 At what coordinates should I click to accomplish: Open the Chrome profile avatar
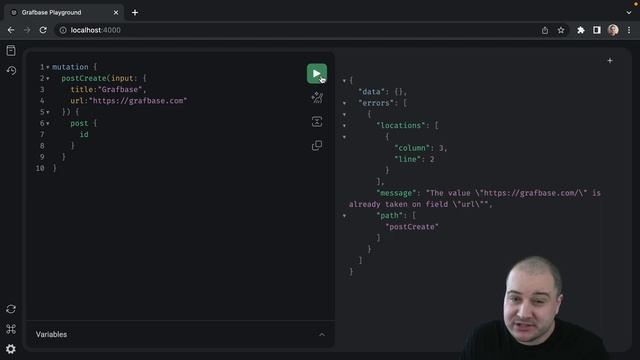coord(613,30)
